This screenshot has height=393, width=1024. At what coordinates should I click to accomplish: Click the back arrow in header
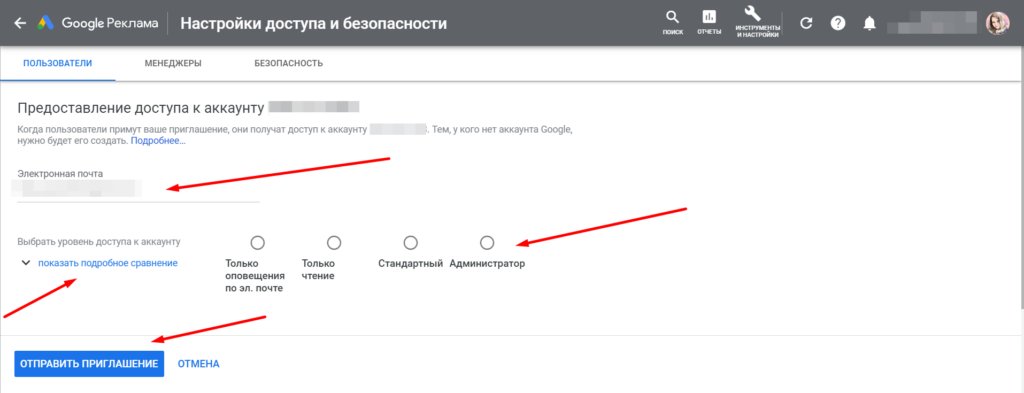coord(20,24)
